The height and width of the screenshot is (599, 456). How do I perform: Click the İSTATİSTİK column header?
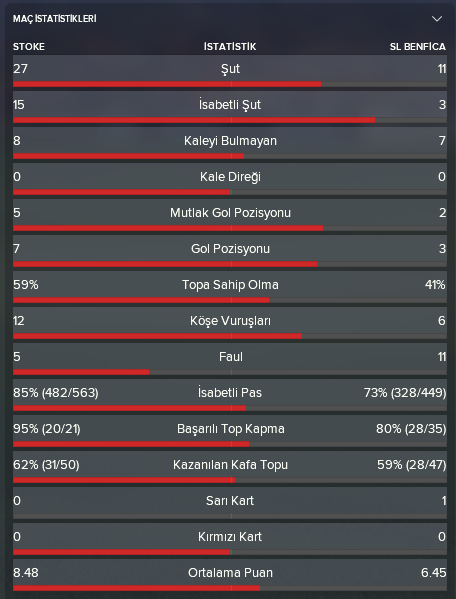pyautogui.click(x=230, y=47)
